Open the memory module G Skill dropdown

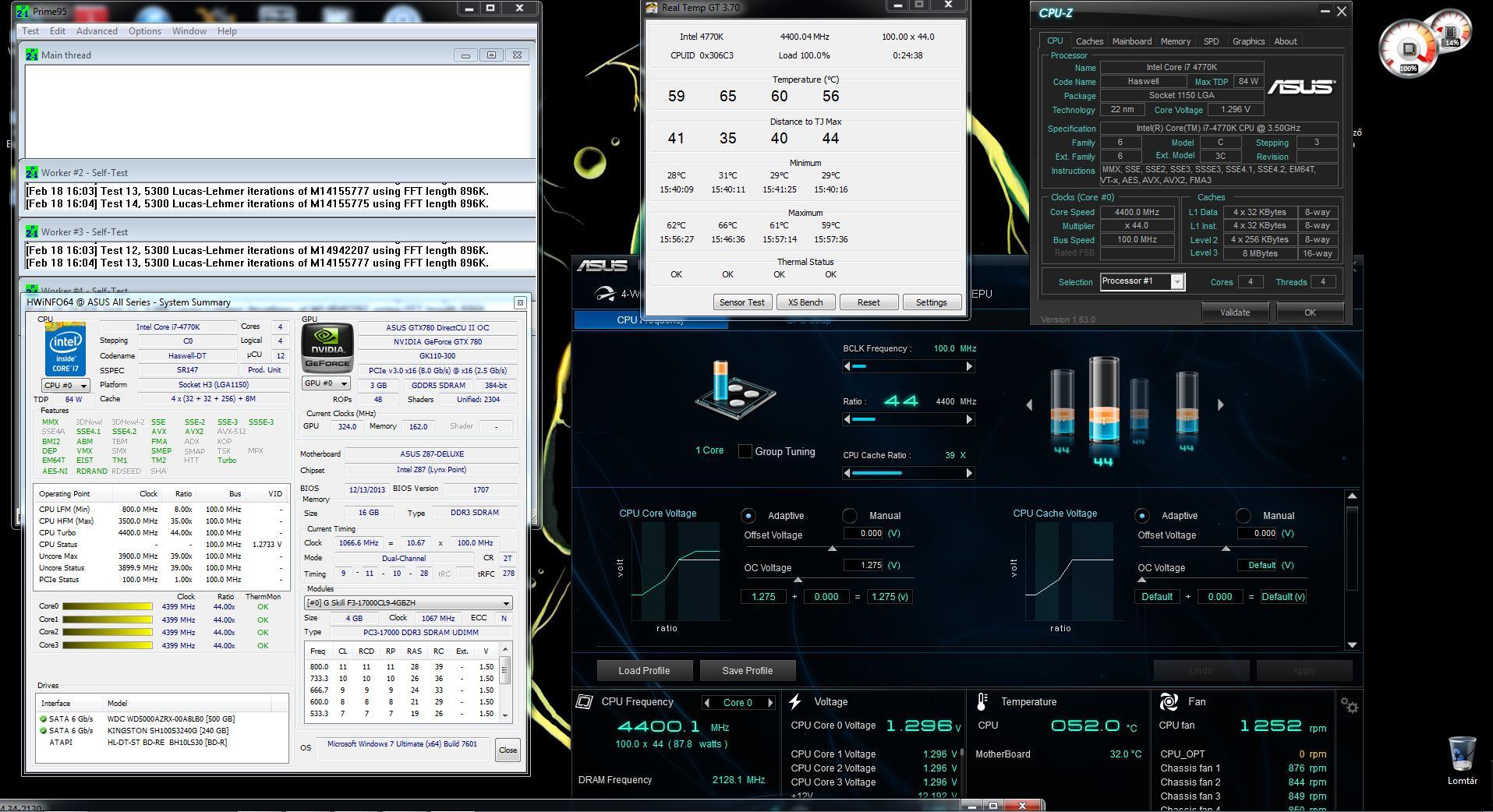point(408,603)
